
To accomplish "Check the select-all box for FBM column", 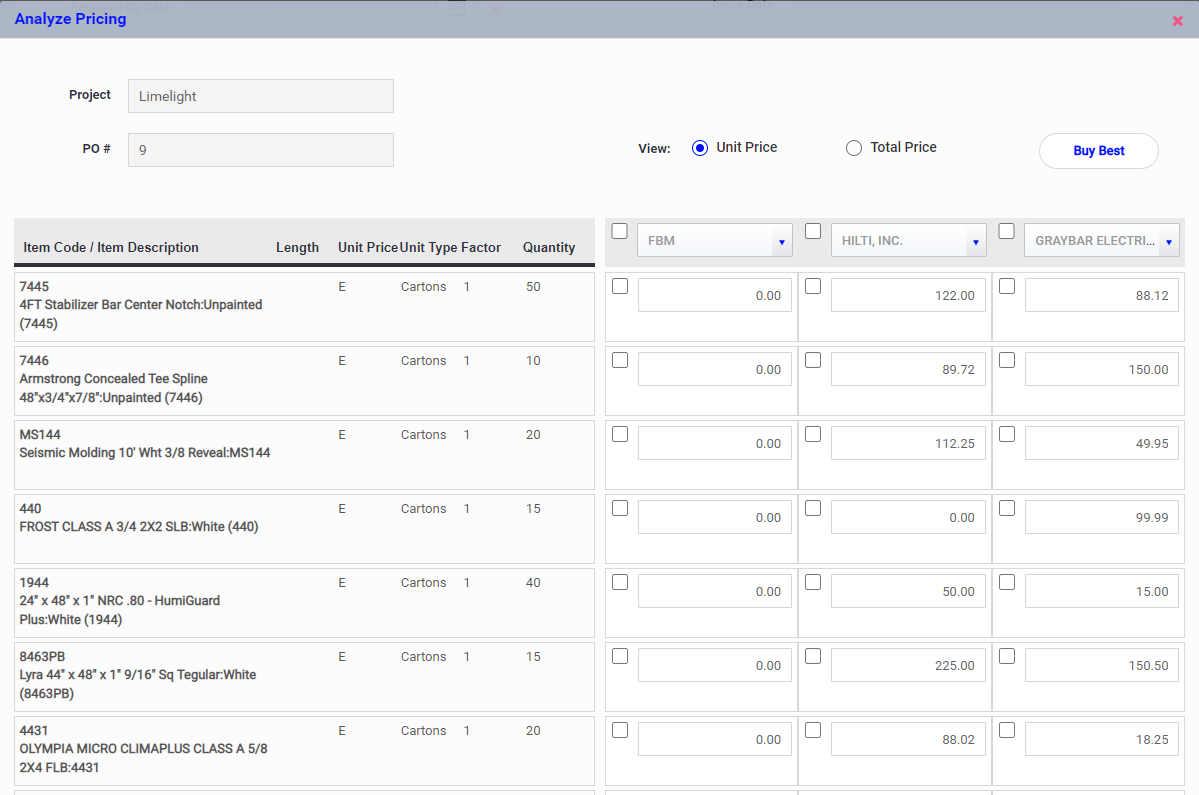I will click(x=619, y=231).
